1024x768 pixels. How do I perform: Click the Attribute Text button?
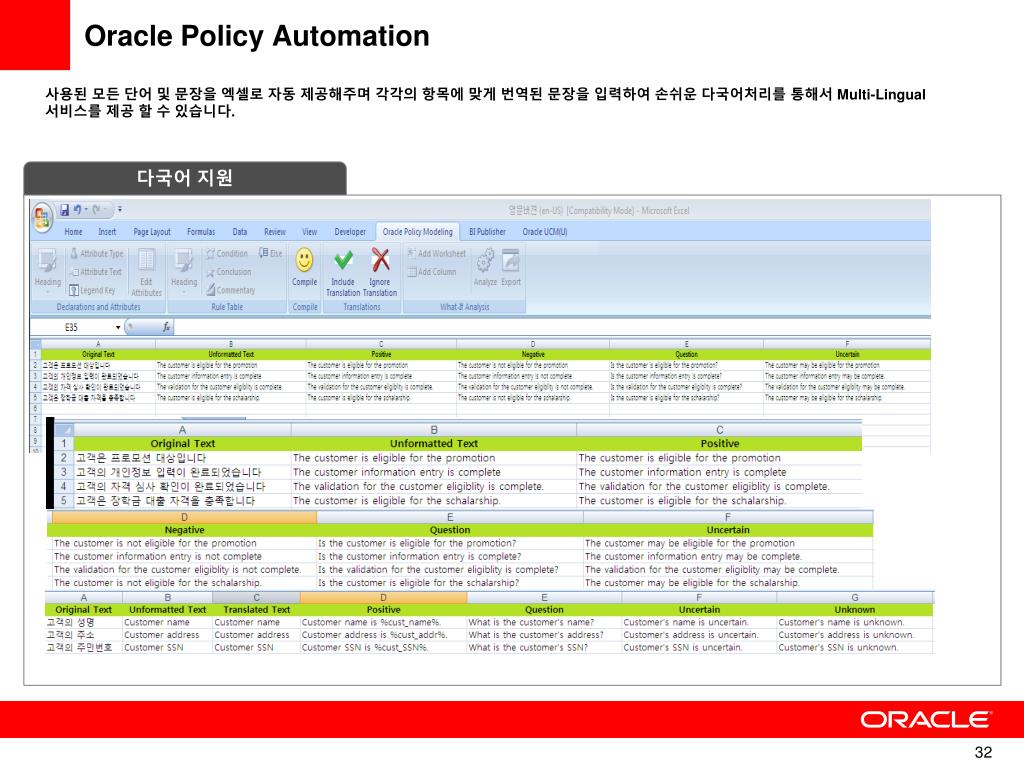96,272
